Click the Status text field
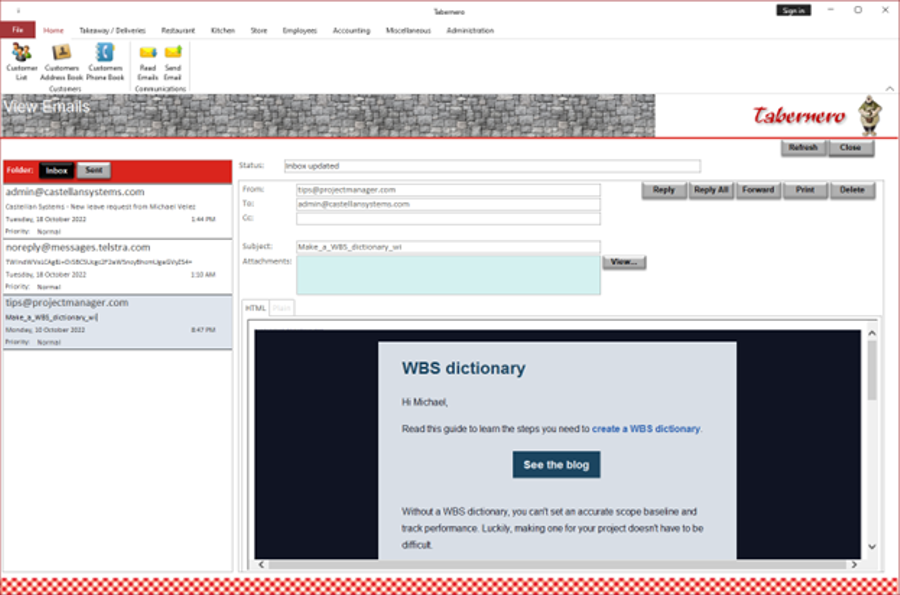The height and width of the screenshot is (595, 900). [x=492, y=166]
